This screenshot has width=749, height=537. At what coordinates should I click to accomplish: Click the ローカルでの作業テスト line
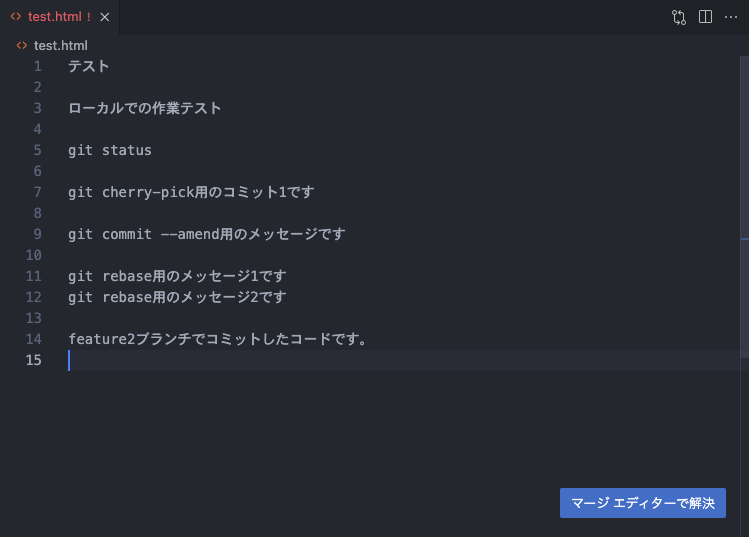point(145,108)
